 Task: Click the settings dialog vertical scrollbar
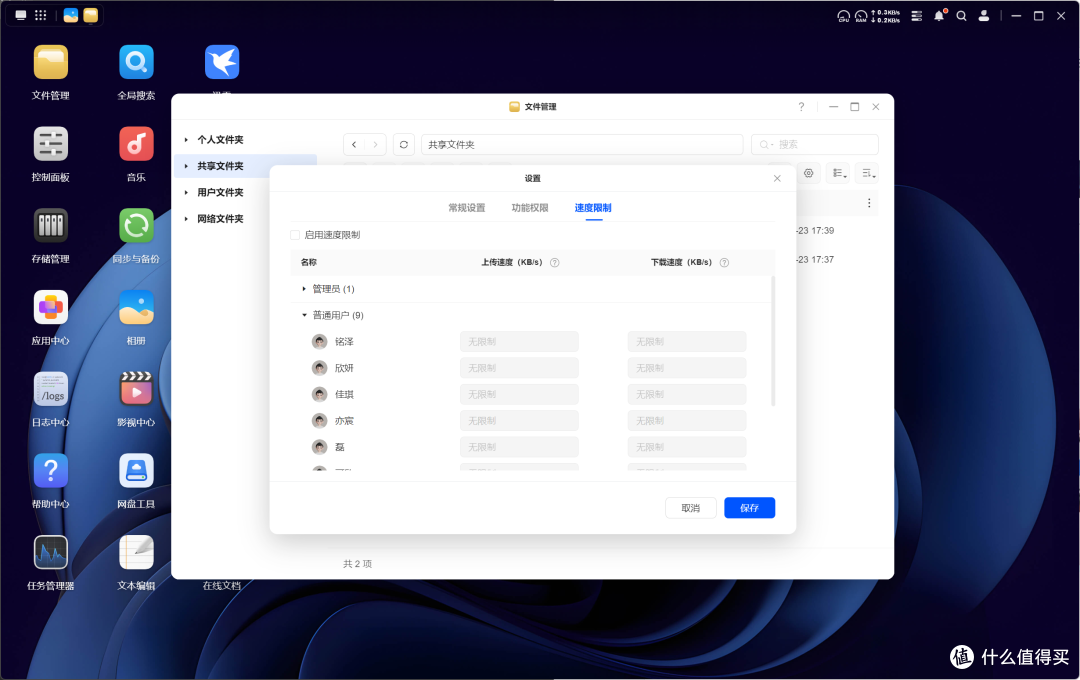click(773, 341)
